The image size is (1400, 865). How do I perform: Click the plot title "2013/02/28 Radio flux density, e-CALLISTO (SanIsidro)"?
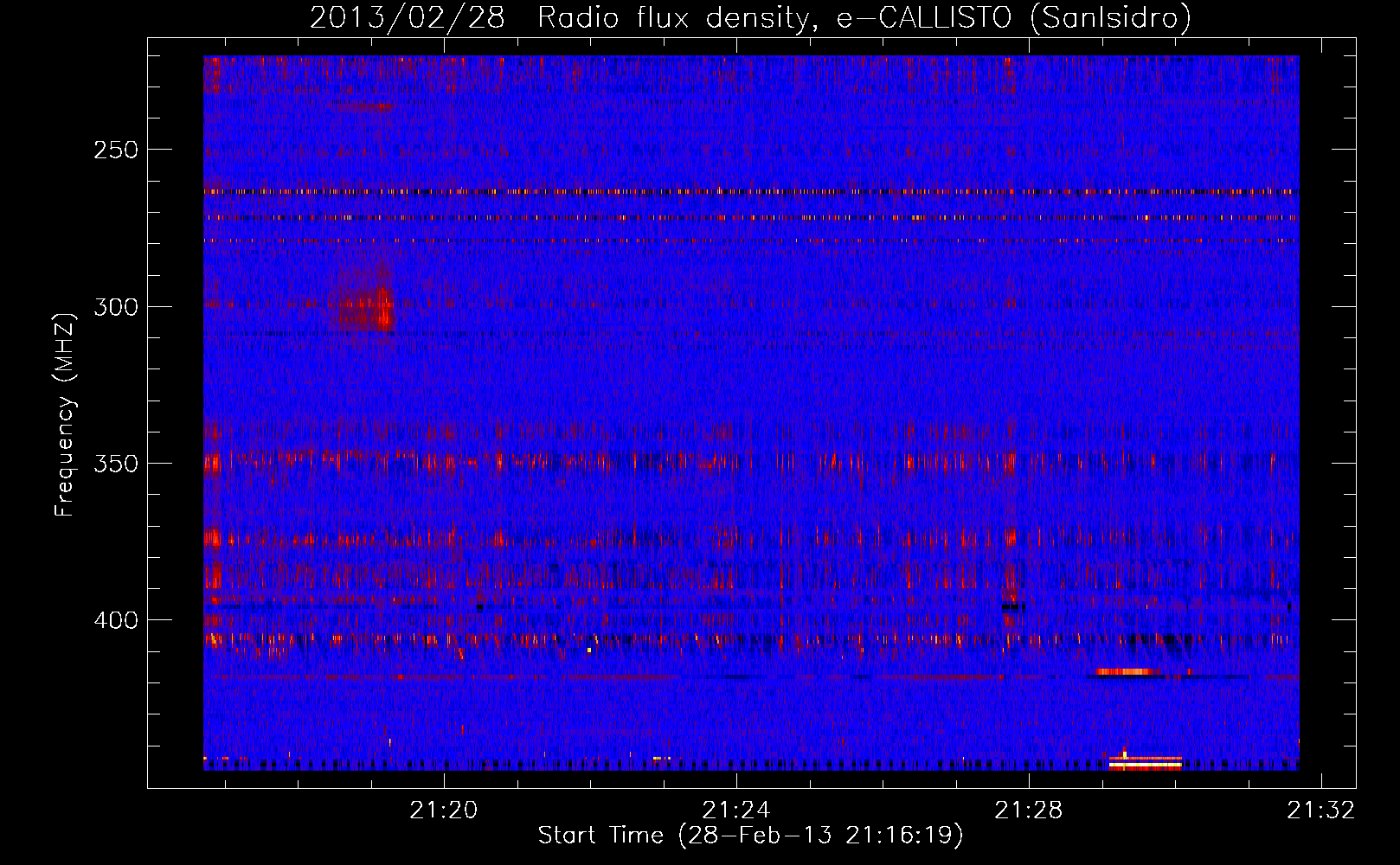coord(750,17)
